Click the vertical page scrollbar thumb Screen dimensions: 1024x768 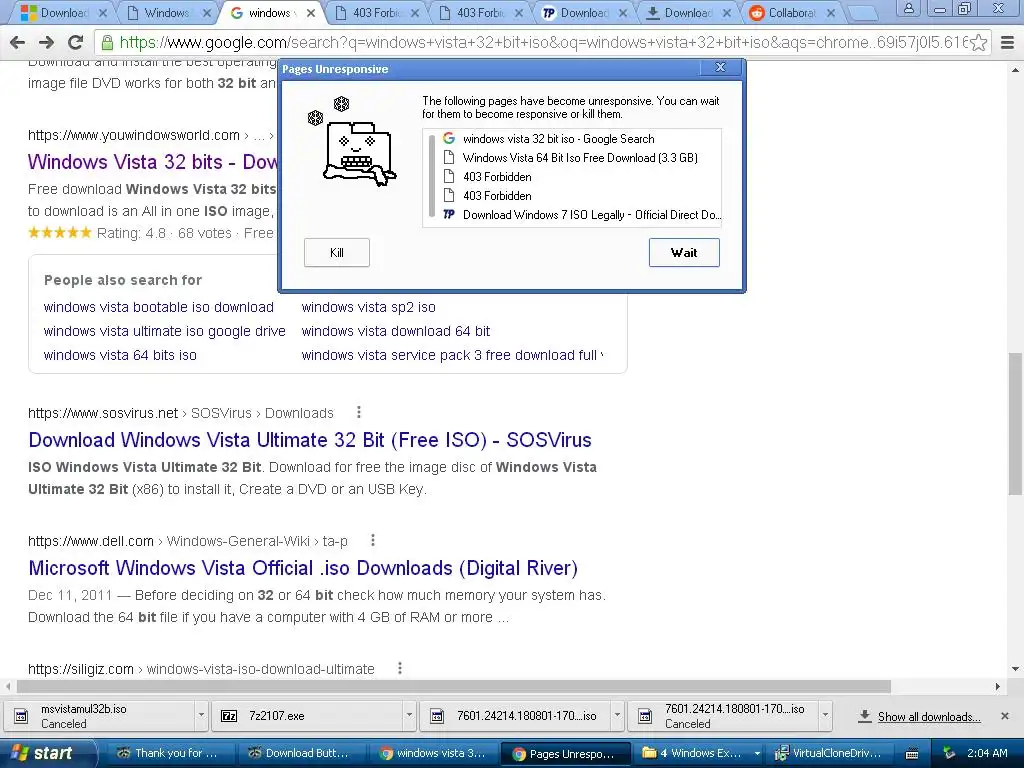click(1015, 424)
